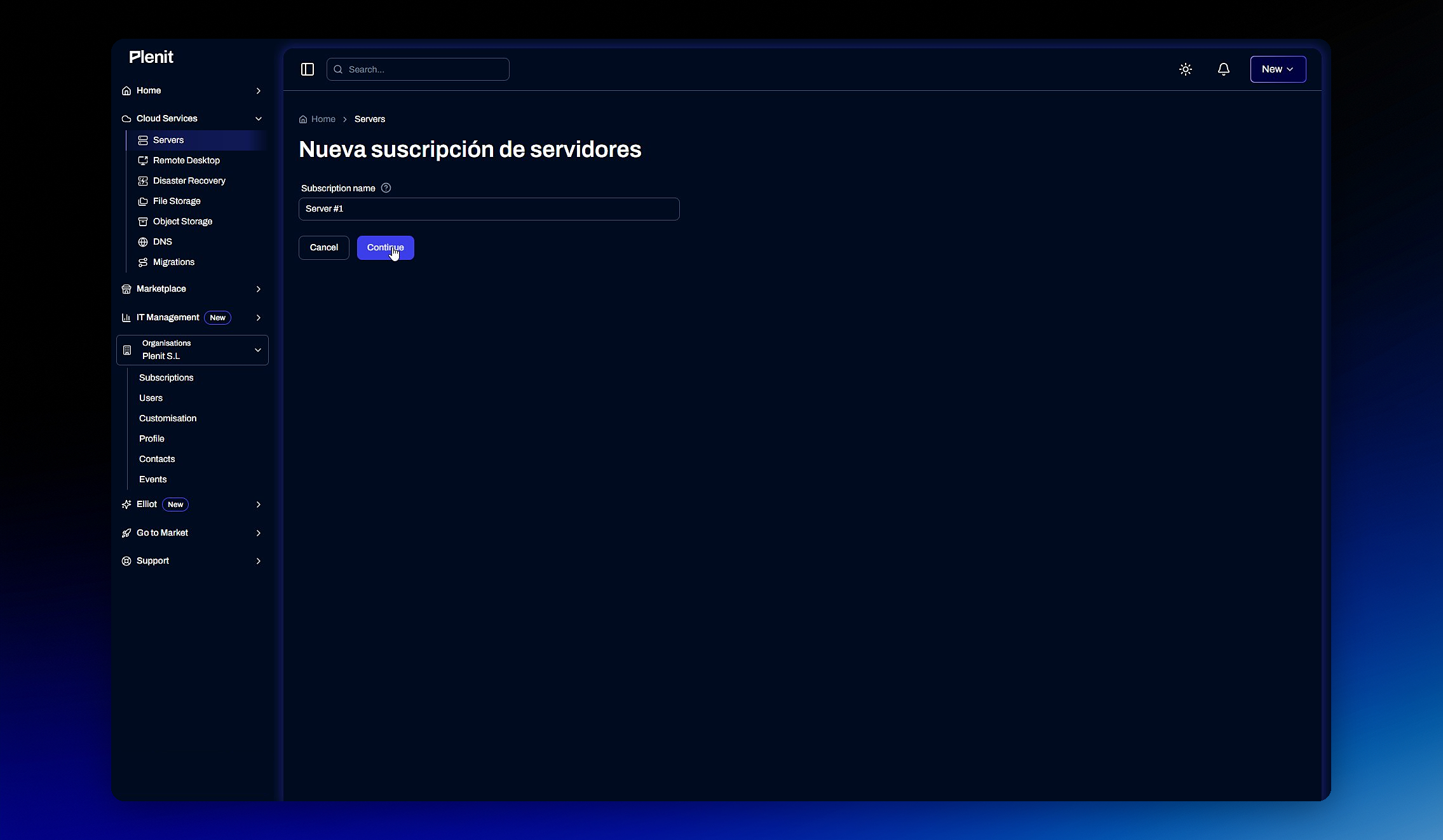Click the Cloud Services cloud icon
This screenshot has width=1443, height=840.
pos(126,119)
